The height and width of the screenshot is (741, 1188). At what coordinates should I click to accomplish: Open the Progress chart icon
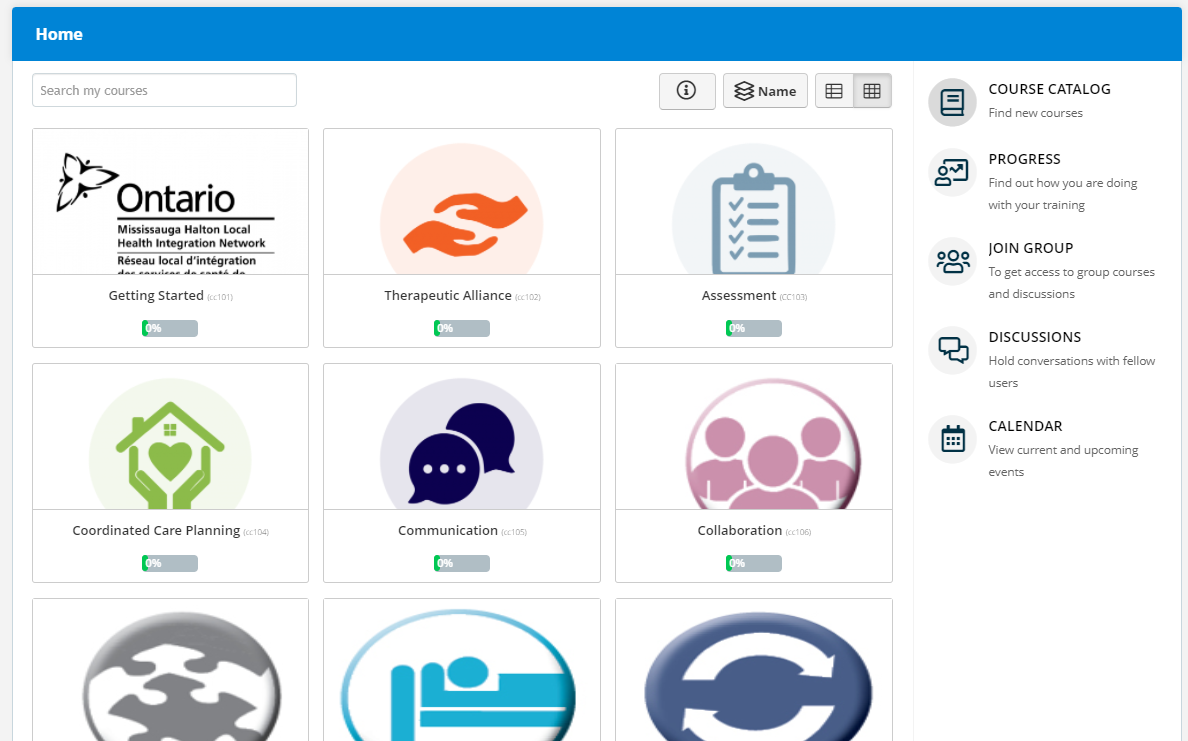[x=952, y=172]
